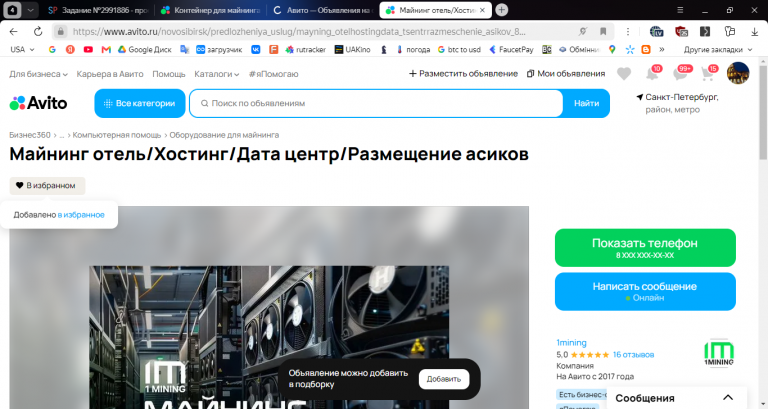Image resolution: width=768 pixels, height=409 pixels.
Task: Click Разместить объявление
Action: pos(463,73)
